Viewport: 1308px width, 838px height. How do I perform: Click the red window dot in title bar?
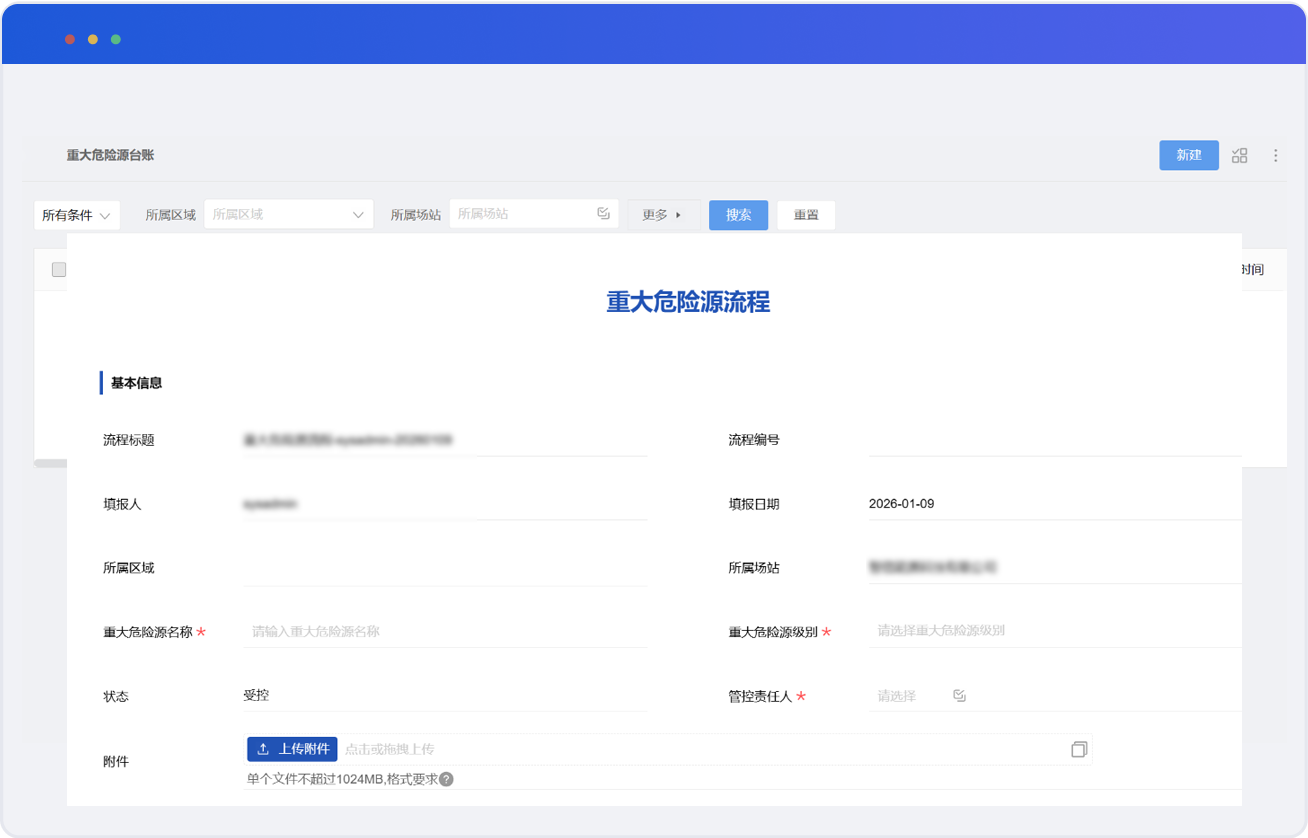[x=70, y=39]
